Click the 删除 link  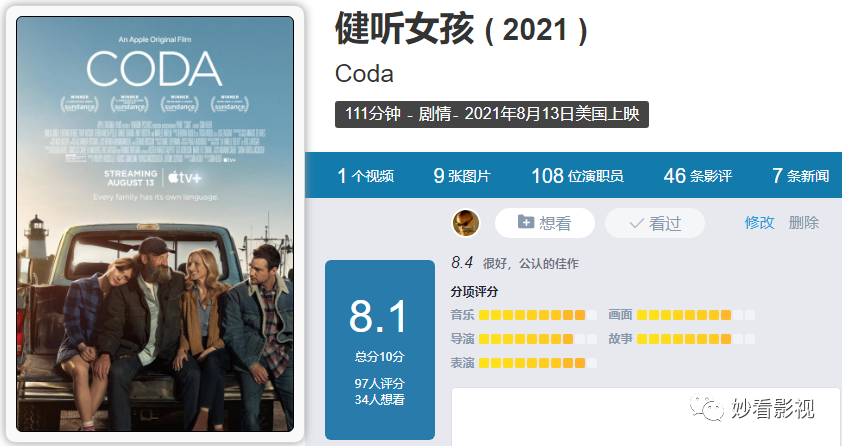[x=804, y=223]
